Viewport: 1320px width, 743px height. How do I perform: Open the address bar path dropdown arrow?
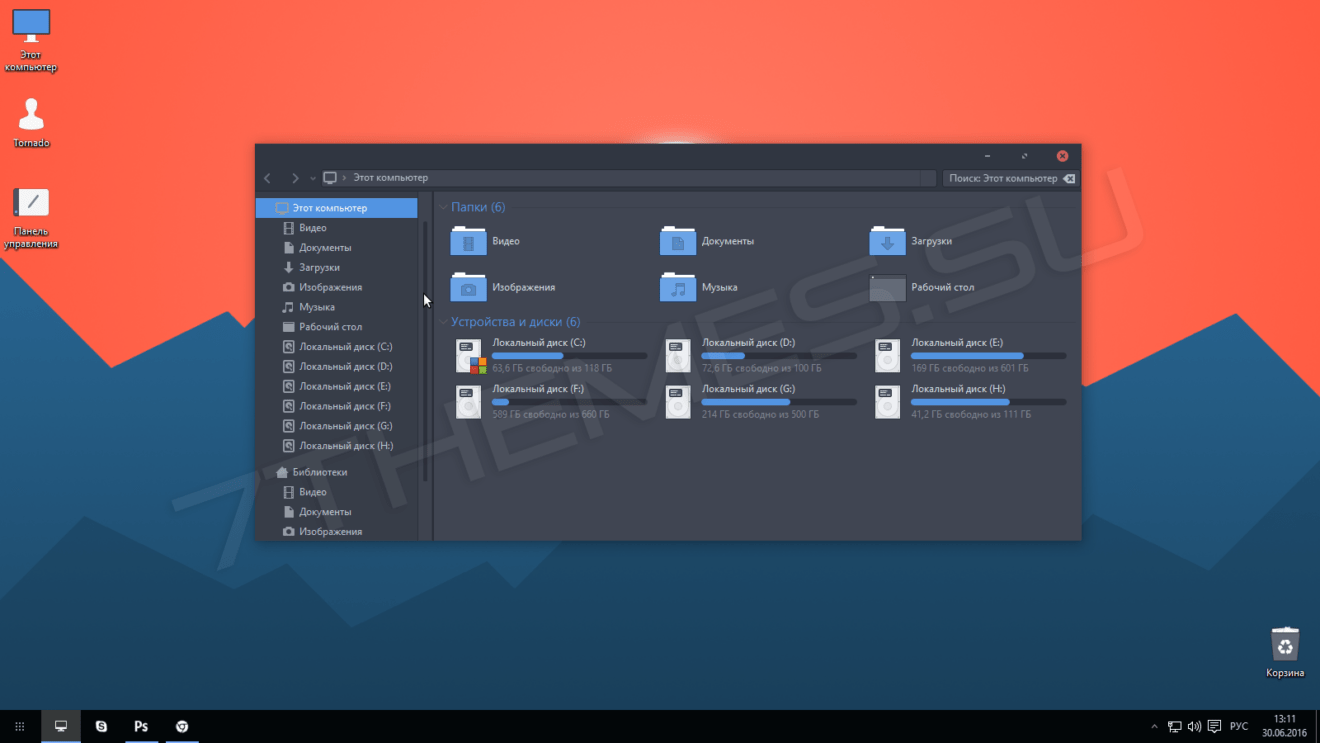(312, 178)
